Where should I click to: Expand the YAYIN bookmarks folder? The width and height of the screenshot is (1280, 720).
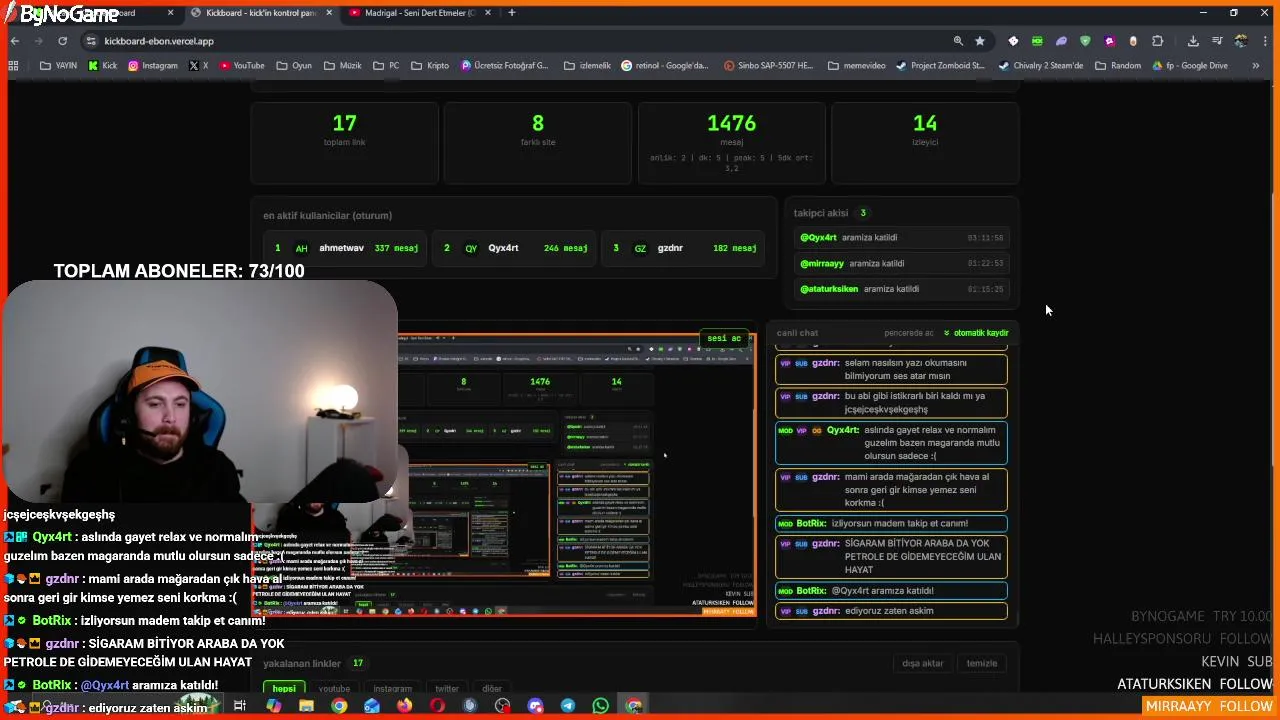59,66
